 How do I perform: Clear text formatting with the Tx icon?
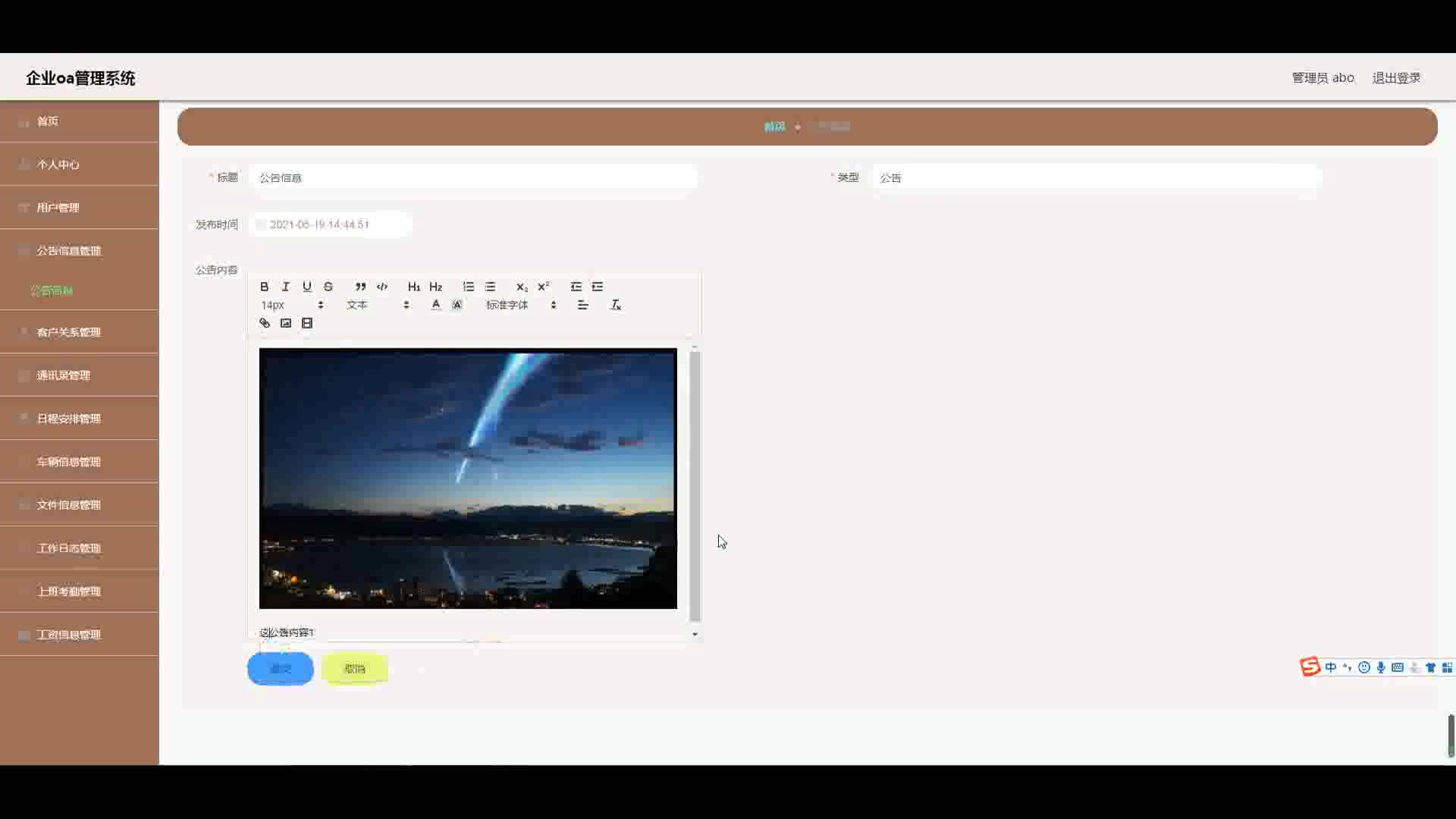(616, 305)
